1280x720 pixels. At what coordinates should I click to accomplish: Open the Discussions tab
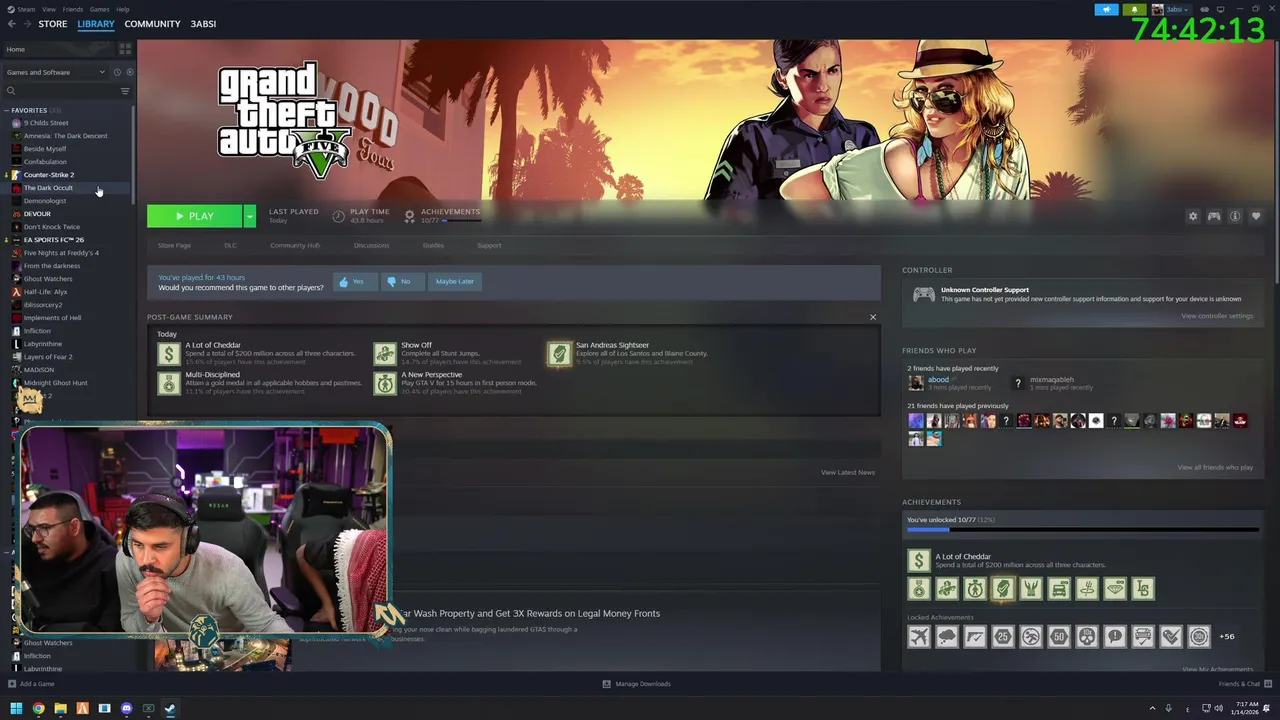coord(371,245)
